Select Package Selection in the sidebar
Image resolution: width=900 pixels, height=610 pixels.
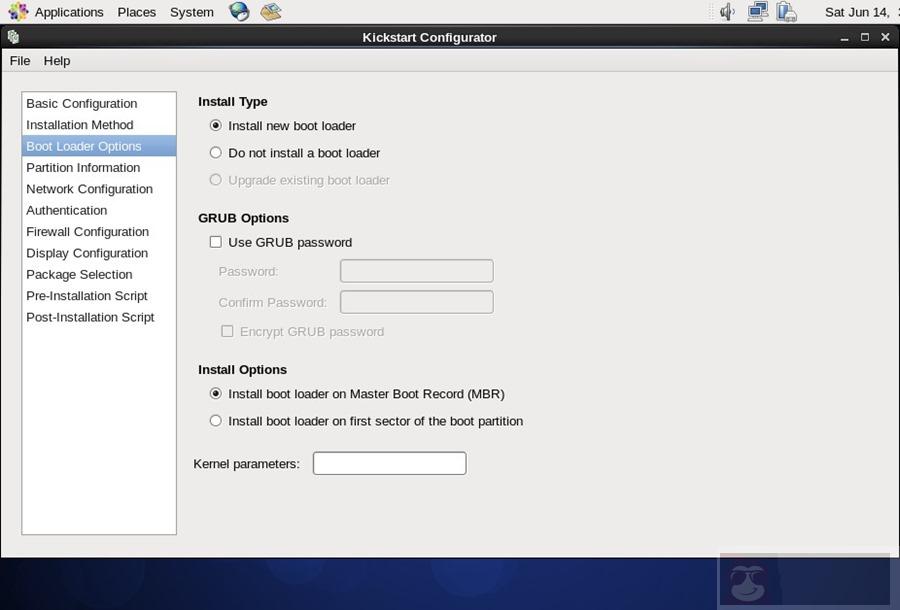coord(79,274)
